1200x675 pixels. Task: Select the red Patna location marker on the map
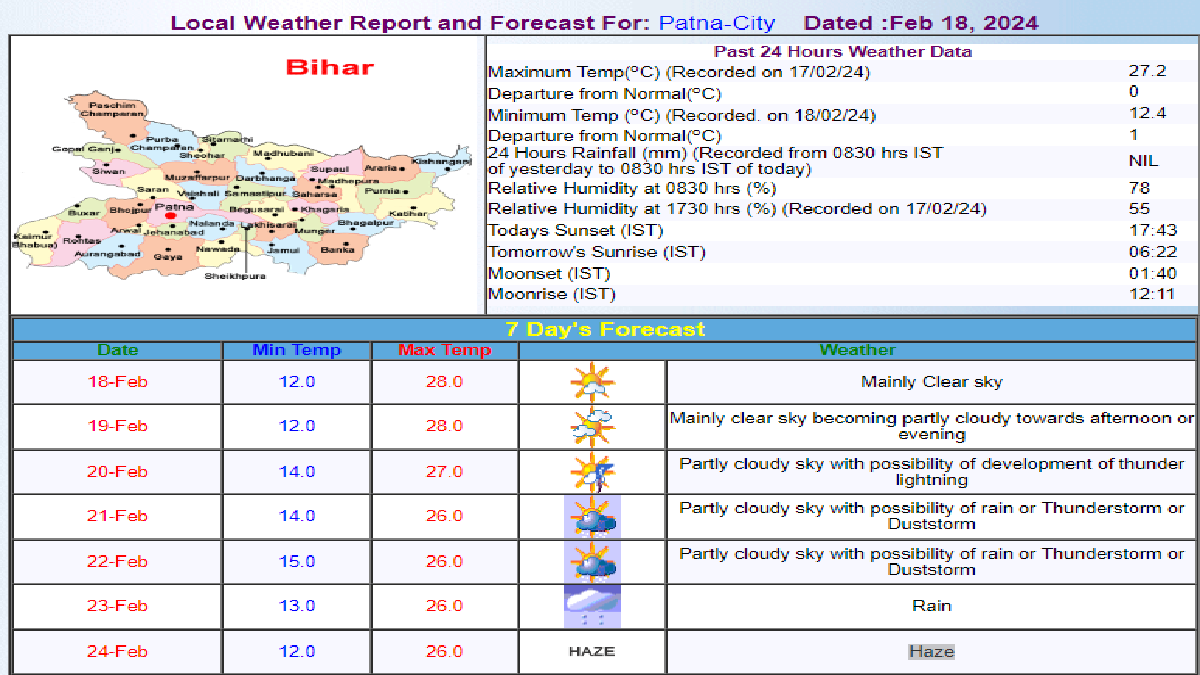(172, 214)
